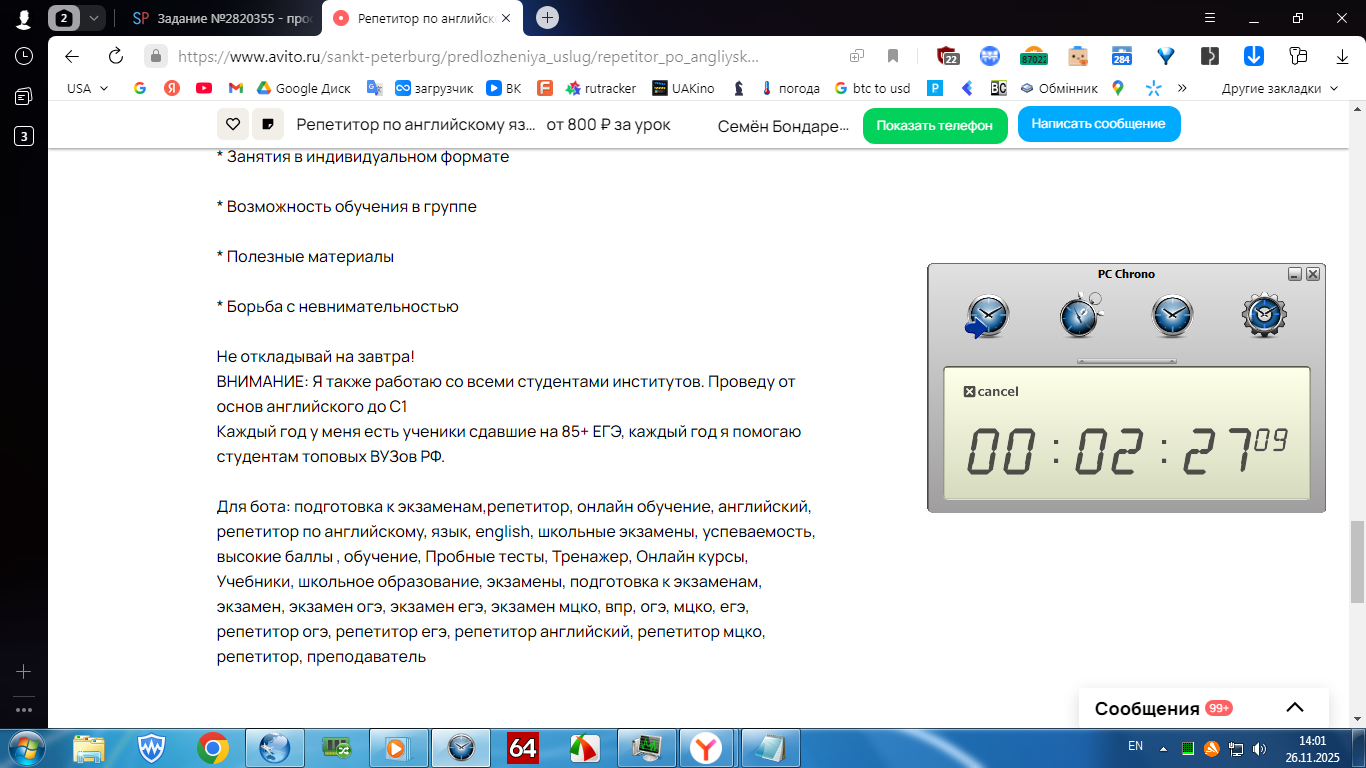Open the Windows Start menu
Screen dimensions: 1366x768
(24, 747)
